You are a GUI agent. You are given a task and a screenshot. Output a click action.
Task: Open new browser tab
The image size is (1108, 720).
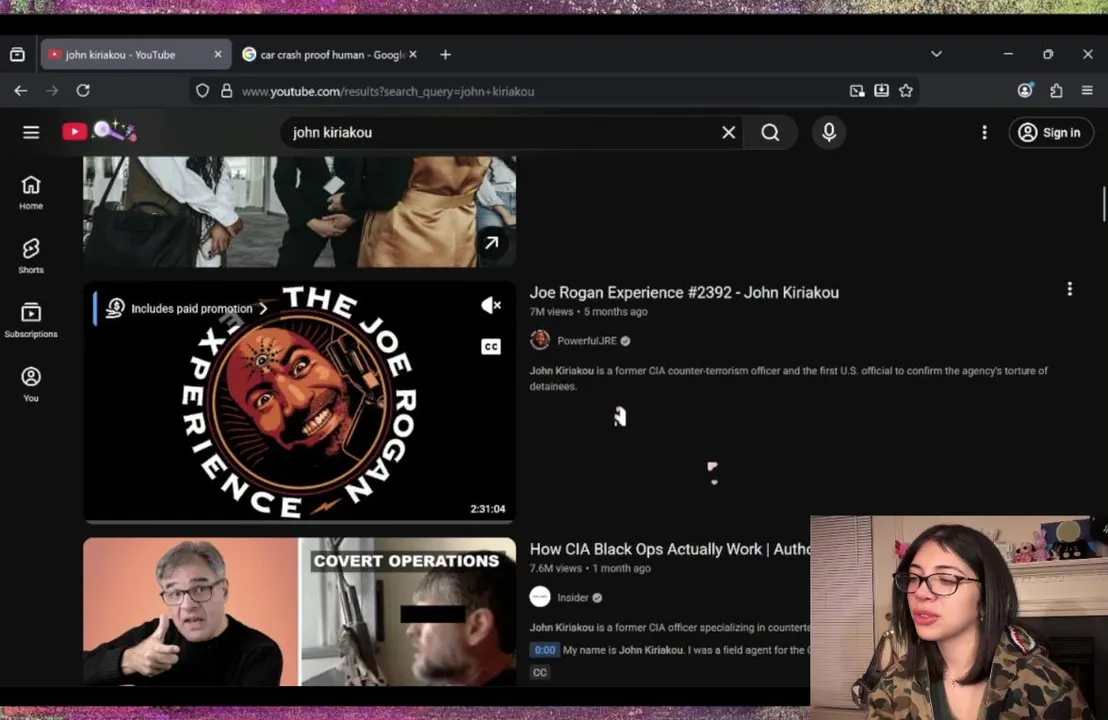coord(445,54)
